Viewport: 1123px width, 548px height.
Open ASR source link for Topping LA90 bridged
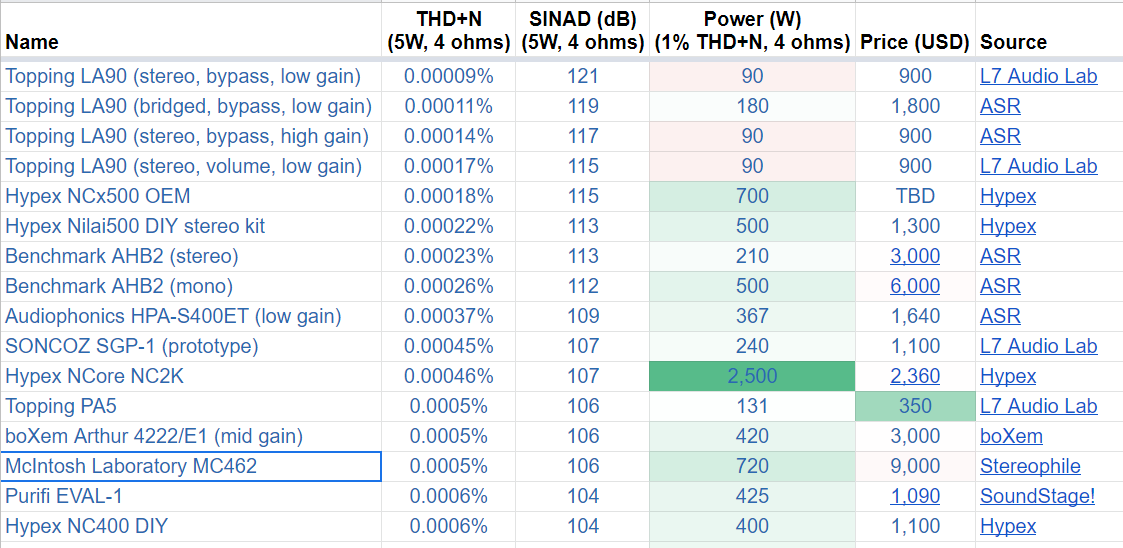click(x=1000, y=106)
